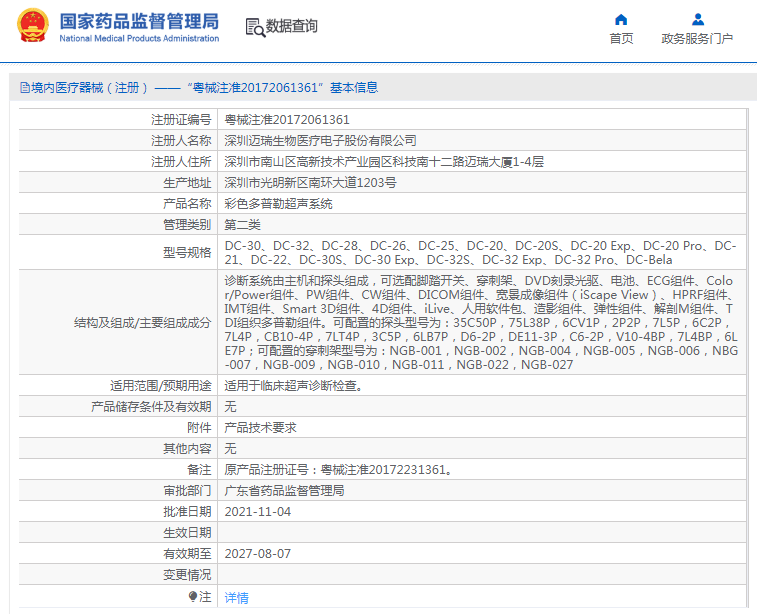Screen dimensions: 757x614
Task: Click management class value 第二类
Action: pos(242,224)
